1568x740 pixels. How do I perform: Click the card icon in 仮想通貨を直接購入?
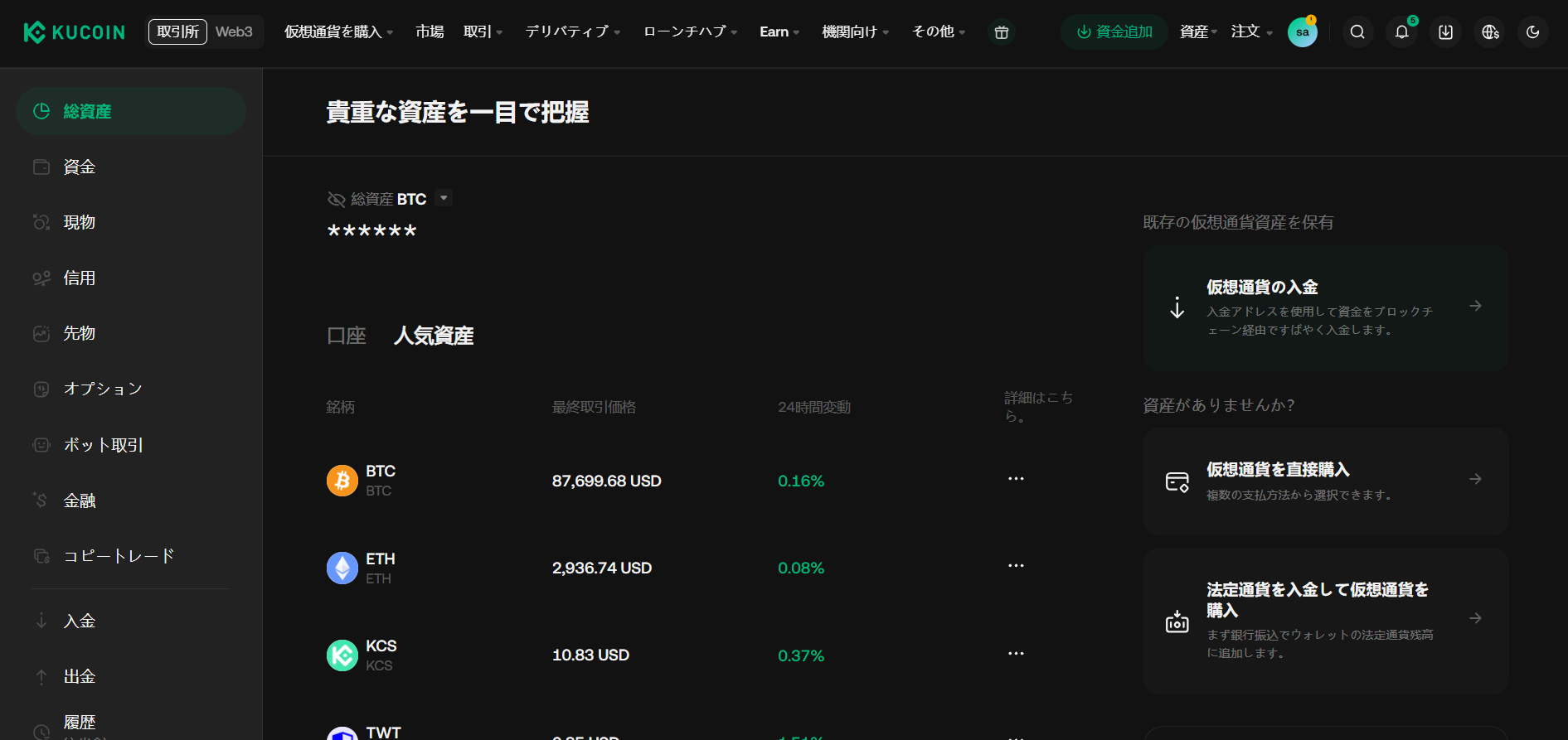tap(1177, 481)
